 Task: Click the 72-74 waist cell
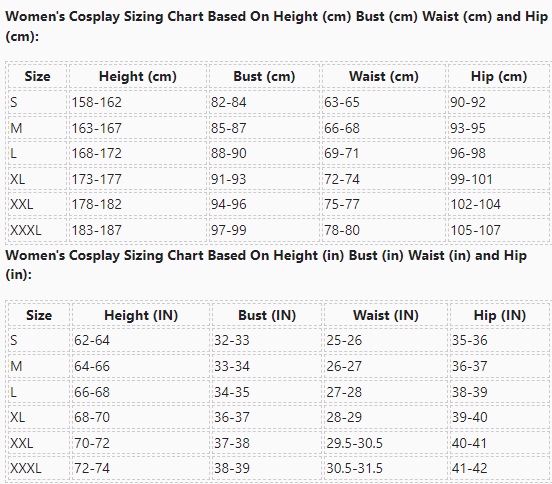tap(384, 179)
